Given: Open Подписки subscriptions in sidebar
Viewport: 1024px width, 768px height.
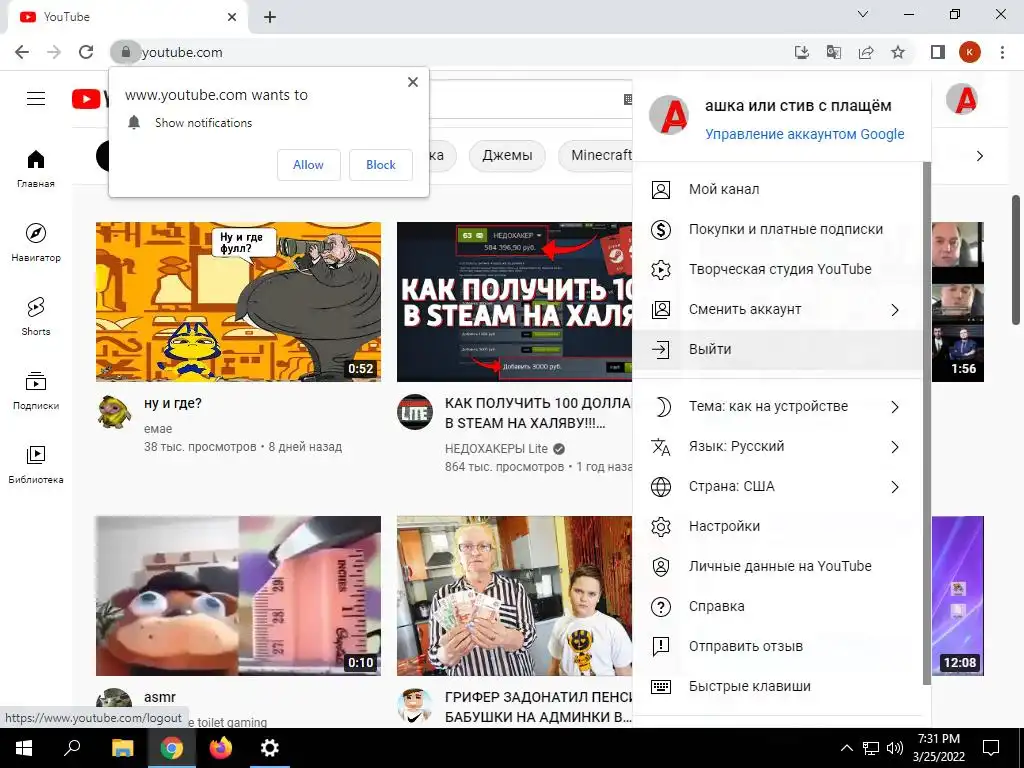Looking at the screenshot, I should [36, 390].
